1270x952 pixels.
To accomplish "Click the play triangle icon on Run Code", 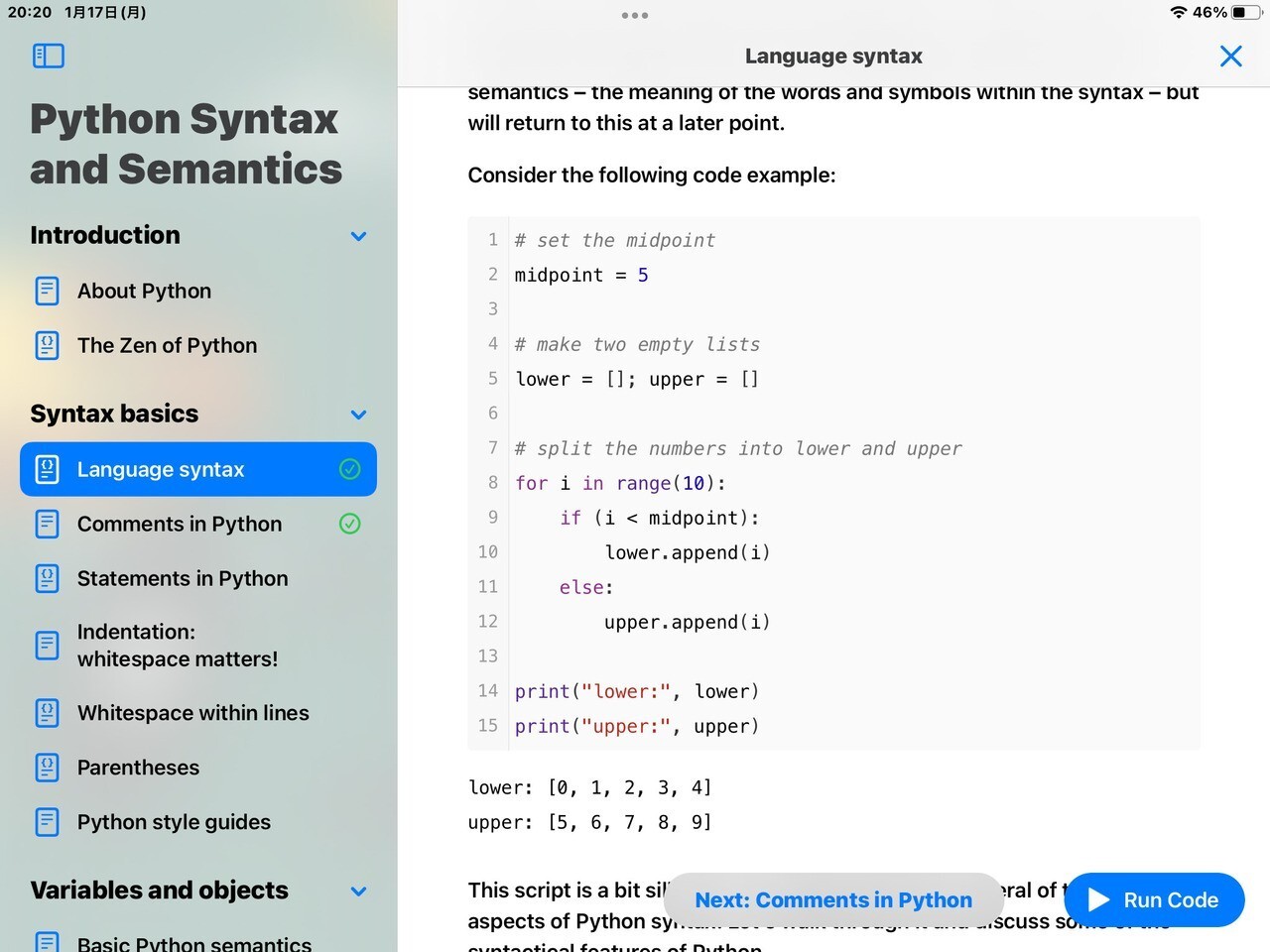I will click(1097, 899).
